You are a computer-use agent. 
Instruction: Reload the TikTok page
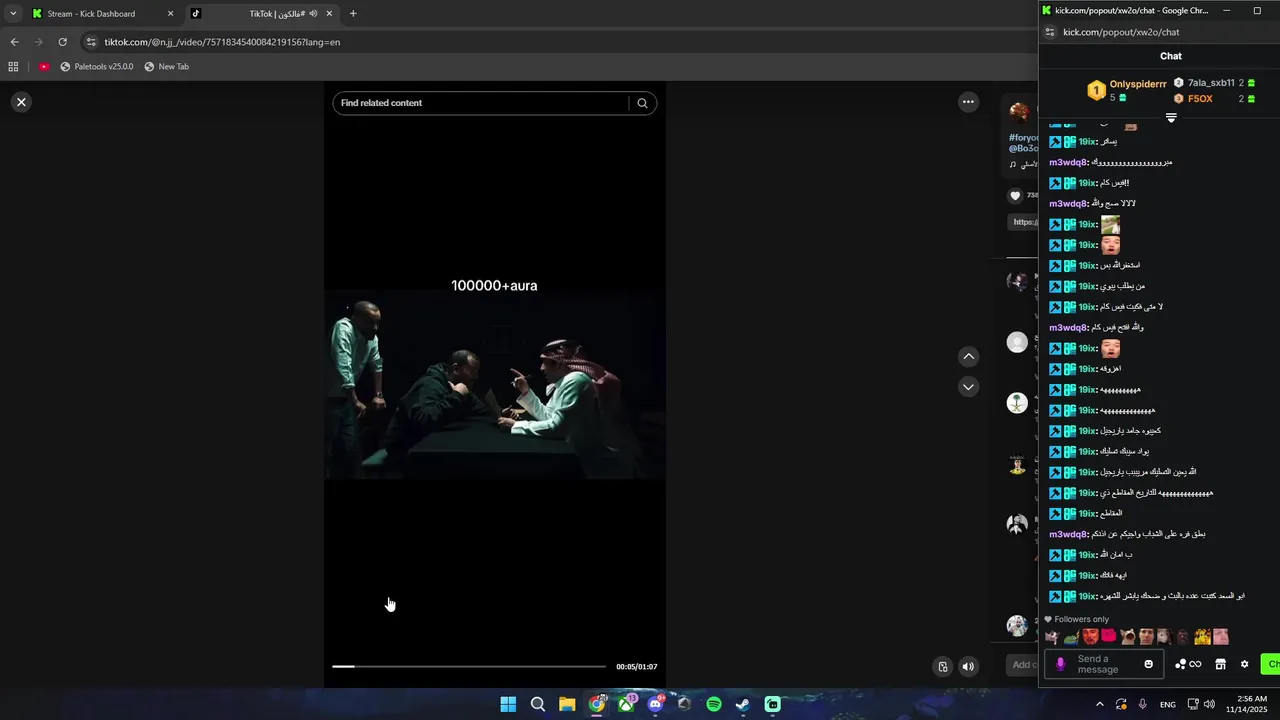[62, 42]
